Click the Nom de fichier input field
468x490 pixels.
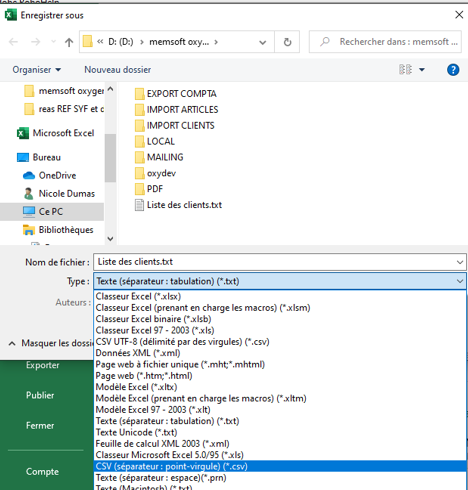[x=274, y=262]
